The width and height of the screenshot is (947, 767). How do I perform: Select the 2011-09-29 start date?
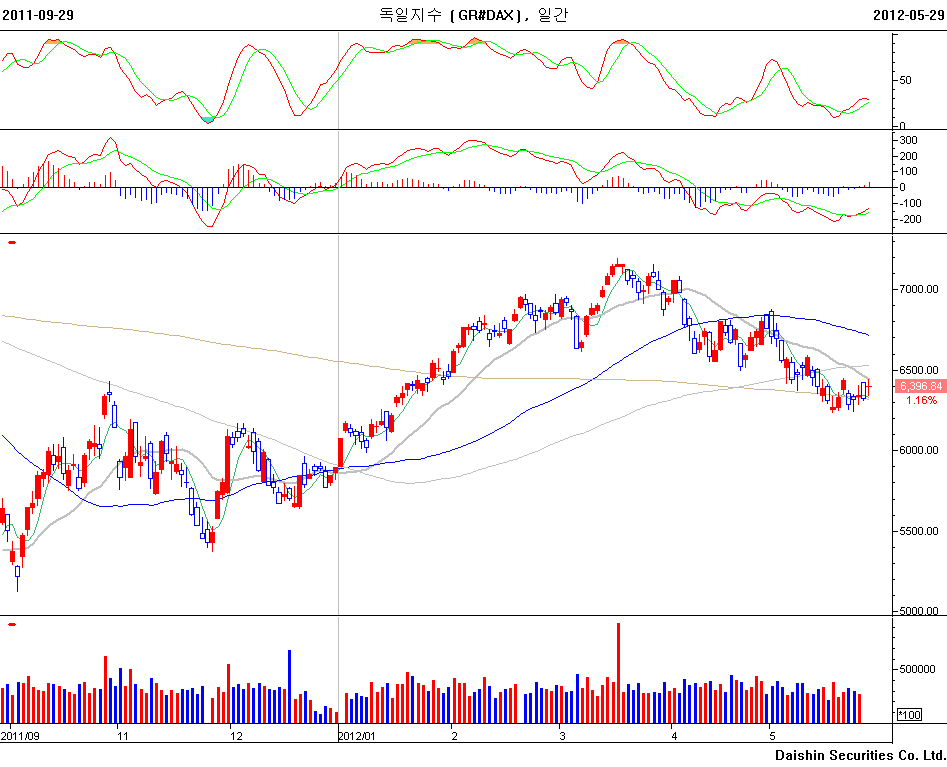37,15
